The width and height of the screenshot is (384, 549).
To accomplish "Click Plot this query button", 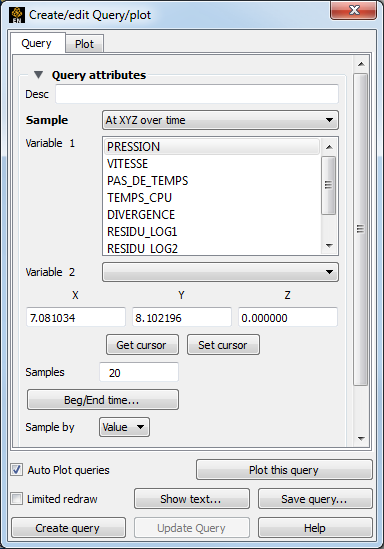I will pos(284,470).
